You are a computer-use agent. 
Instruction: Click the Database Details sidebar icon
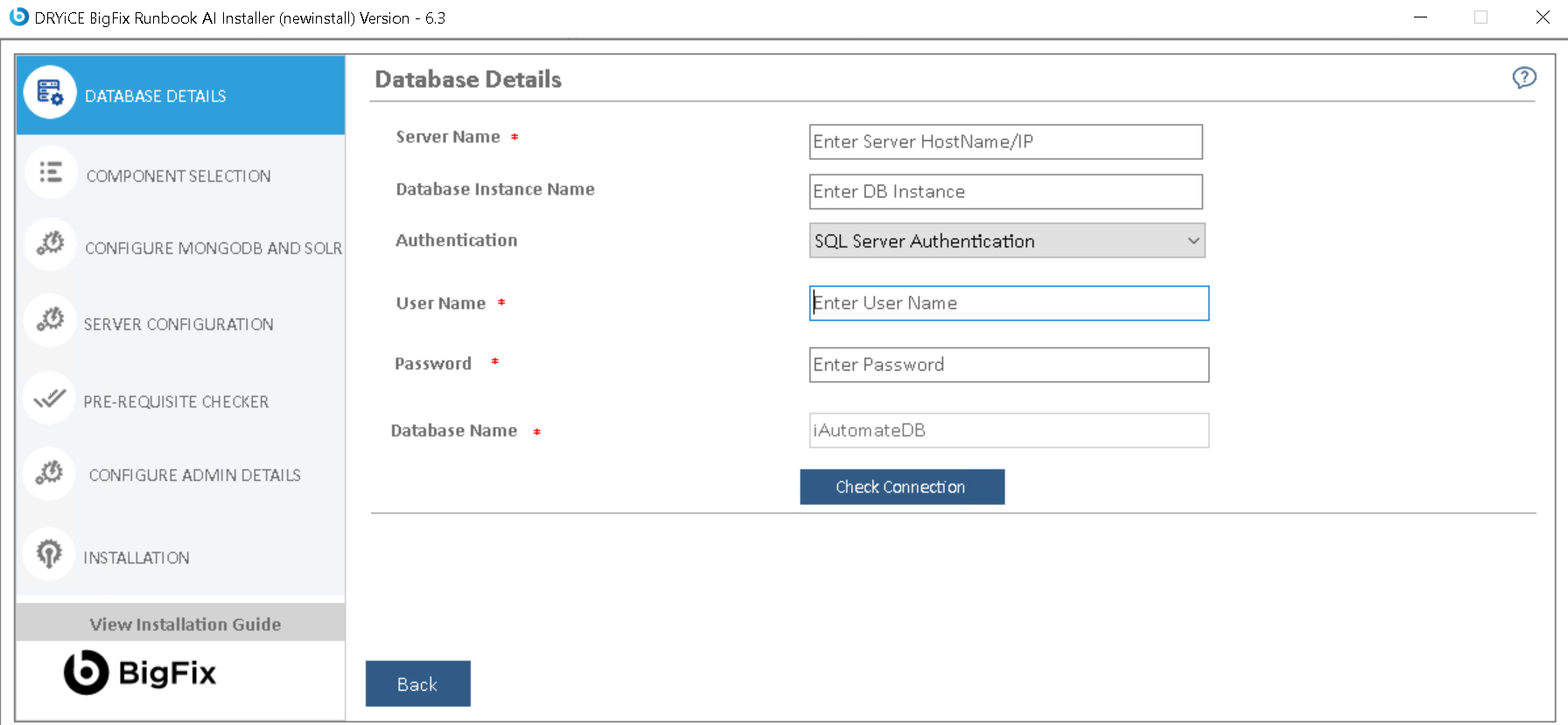(x=50, y=93)
